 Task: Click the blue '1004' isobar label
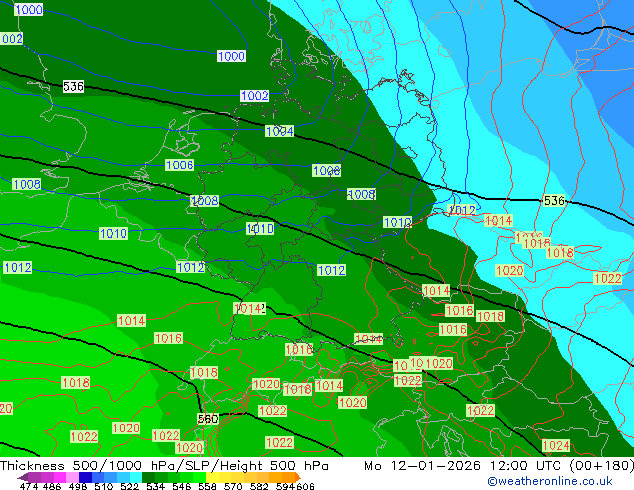click(x=279, y=131)
